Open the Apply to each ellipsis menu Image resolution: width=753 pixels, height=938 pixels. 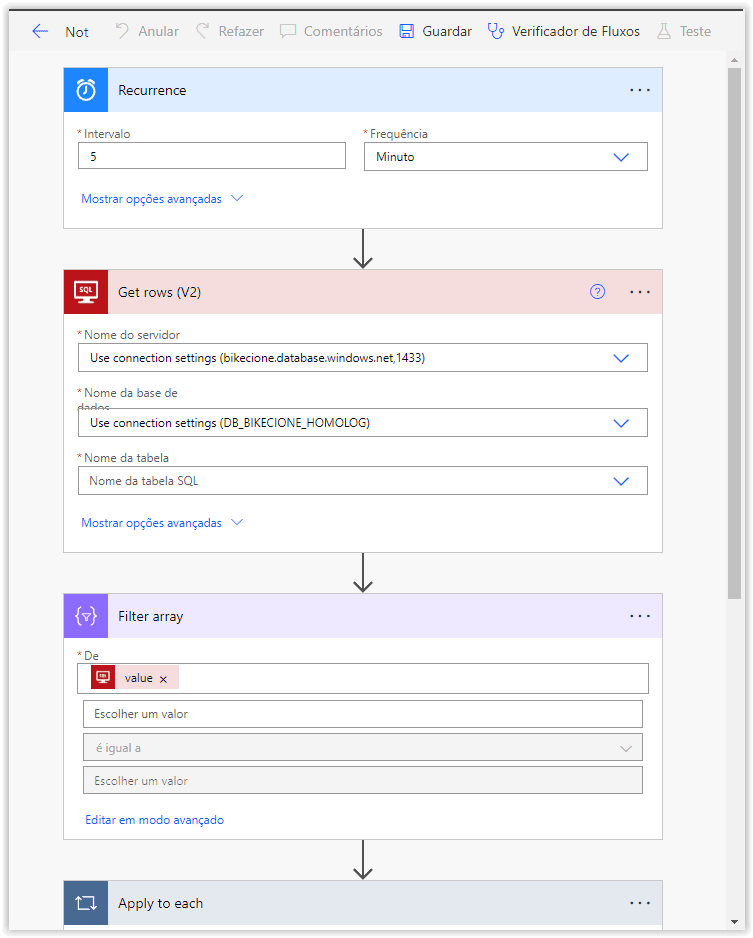639,903
